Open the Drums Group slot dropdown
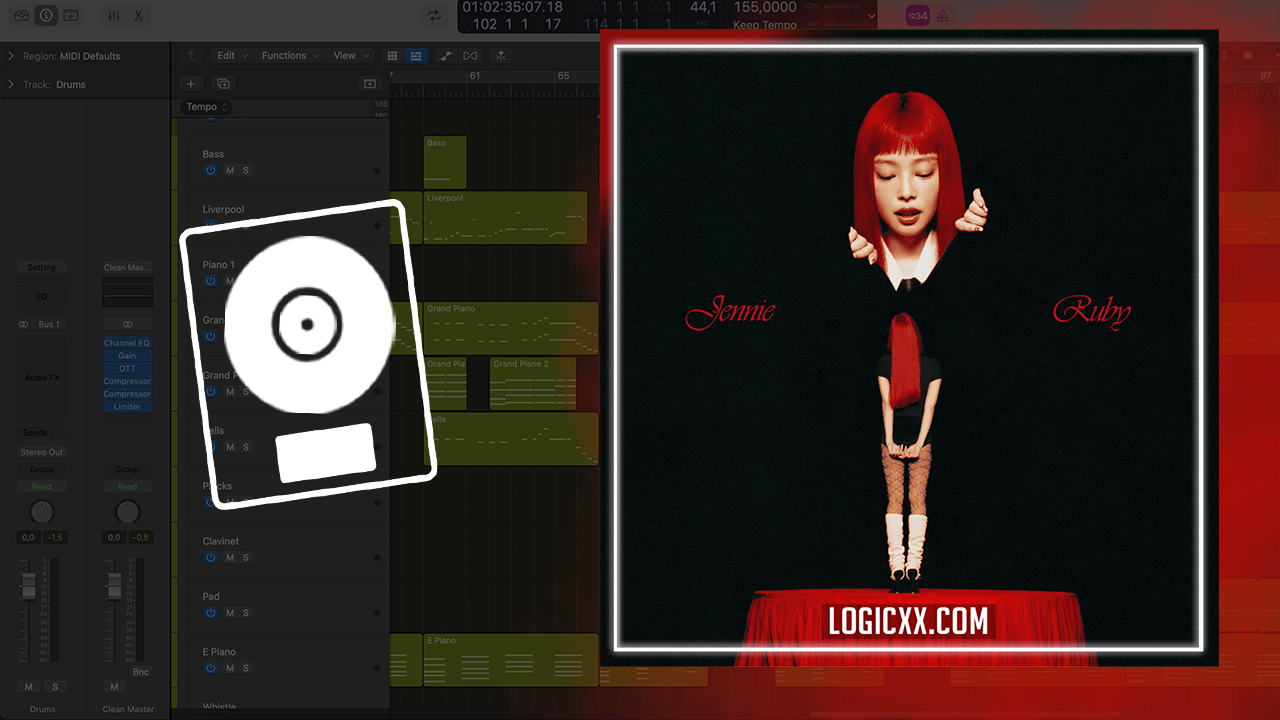The image size is (1280, 720). click(x=42, y=469)
